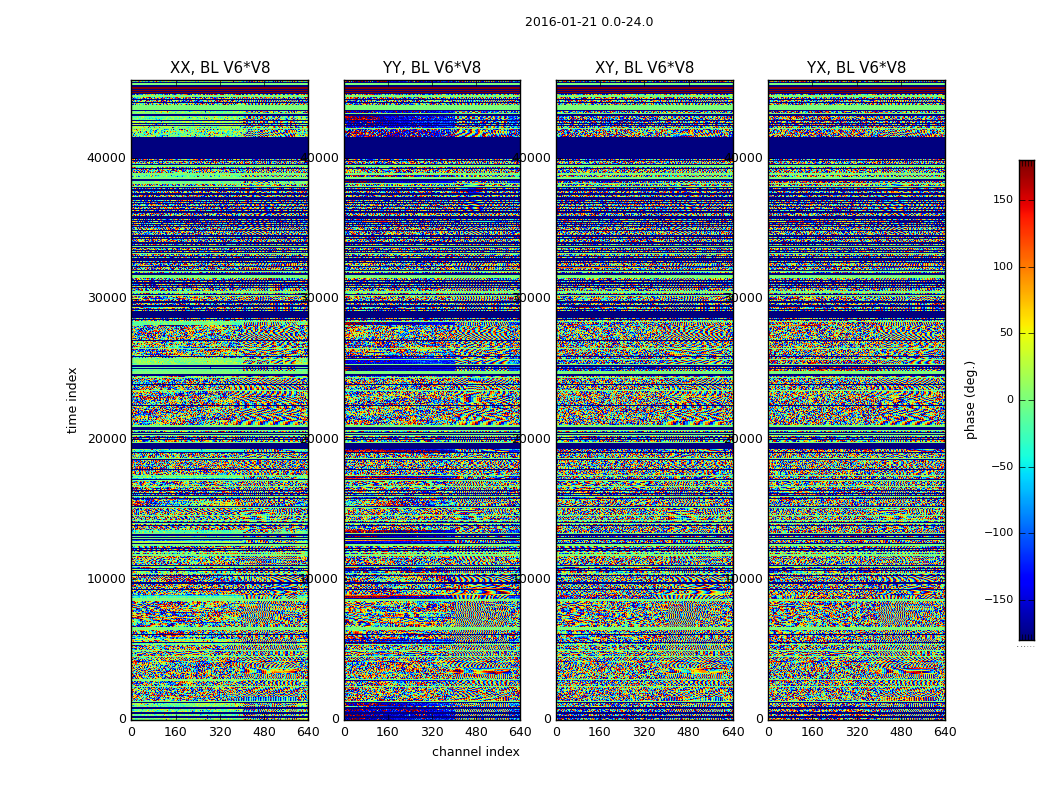The height and width of the screenshot is (800, 1050).
Task: Click the 10000 y-tick label of XX panel
Action: coord(106,578)
